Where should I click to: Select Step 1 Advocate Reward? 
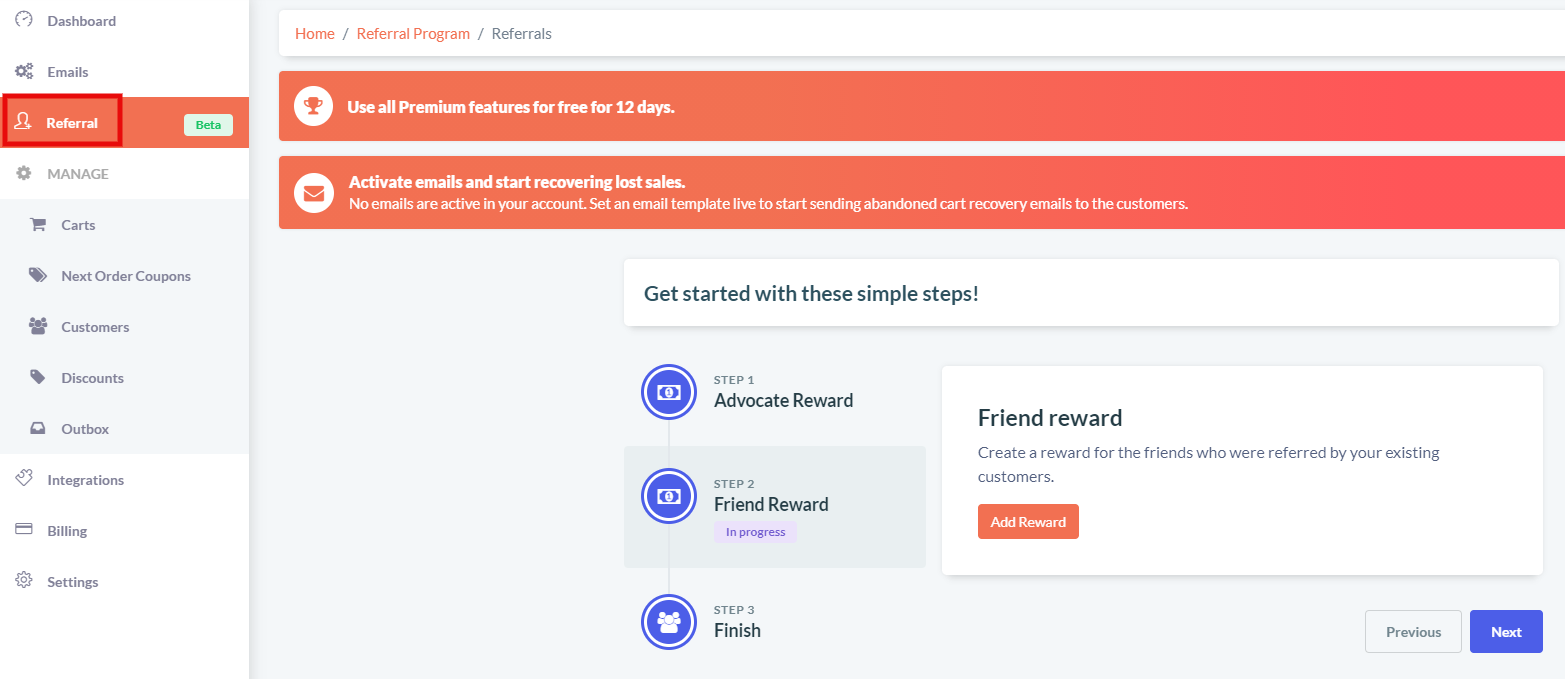775,392
